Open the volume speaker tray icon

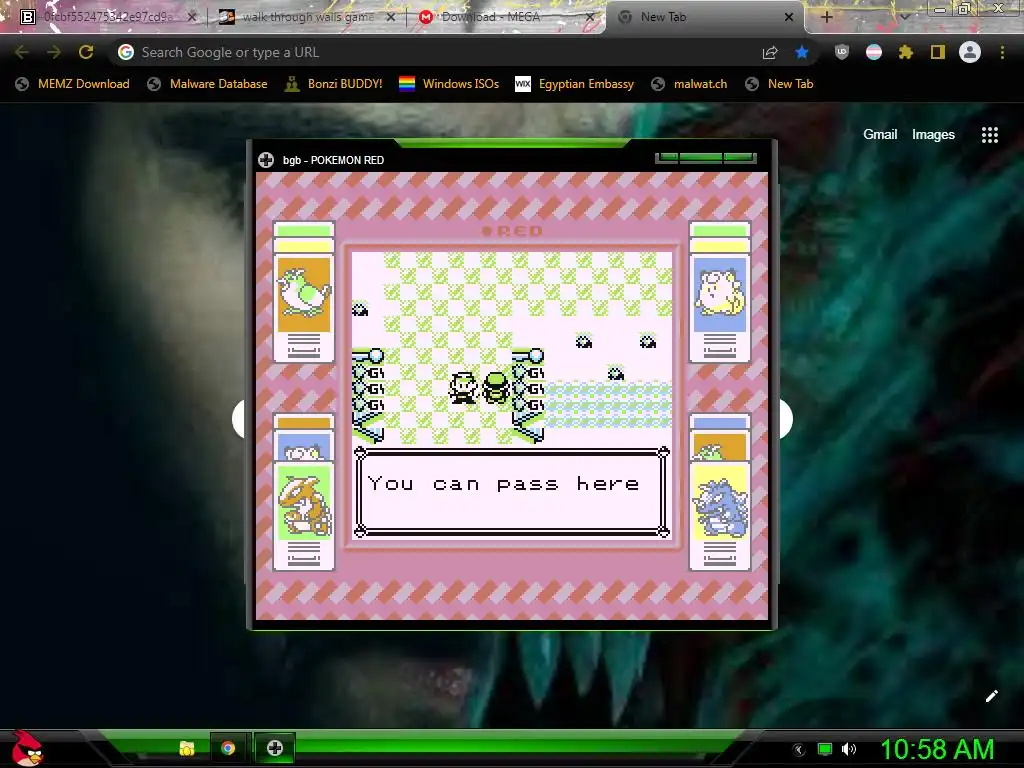pos(848,749)
